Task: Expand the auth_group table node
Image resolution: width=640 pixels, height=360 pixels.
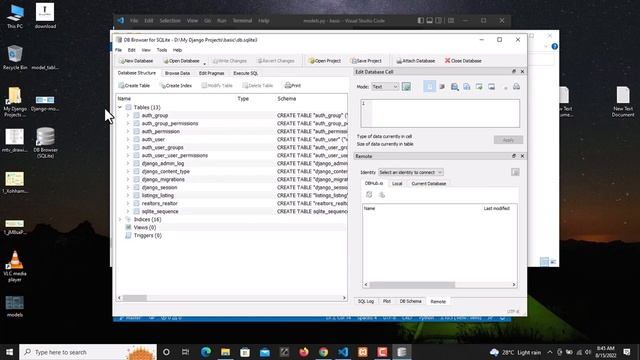Action: tap(128, 116)
